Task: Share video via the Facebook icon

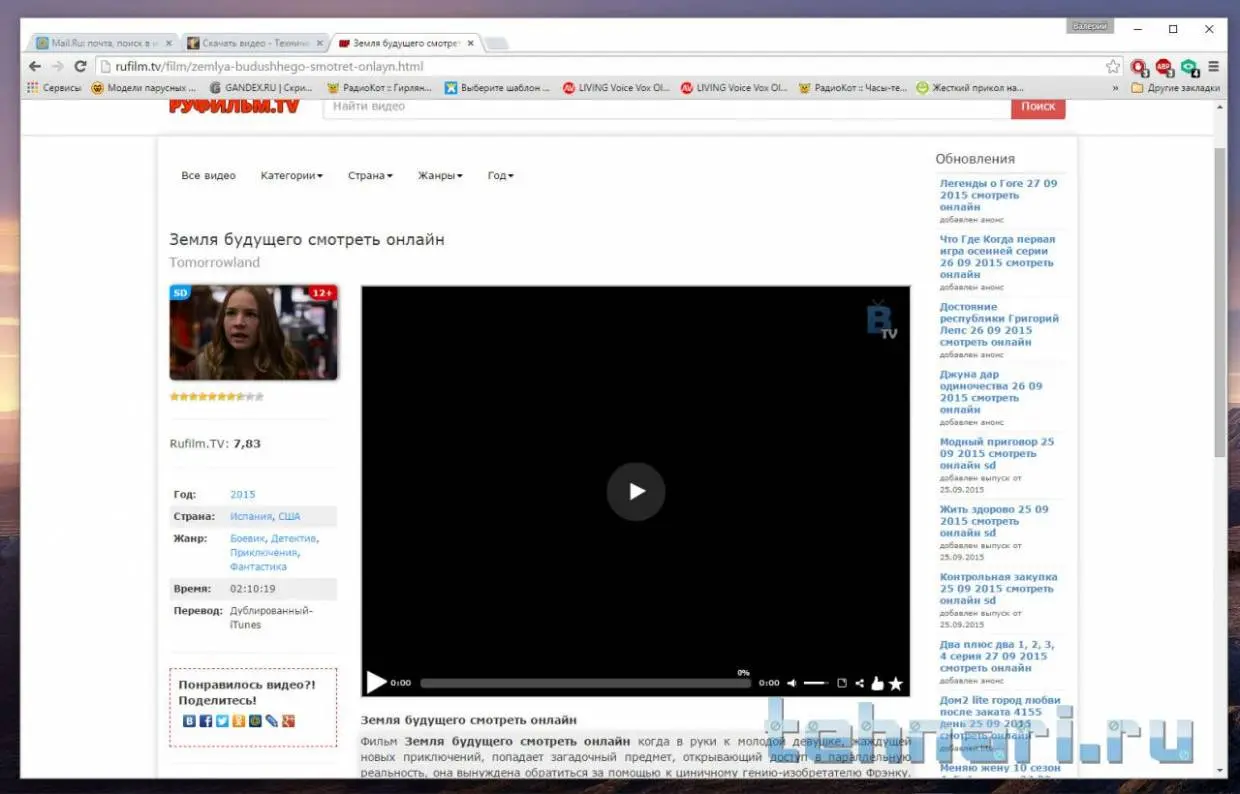Action: (205, 721)
